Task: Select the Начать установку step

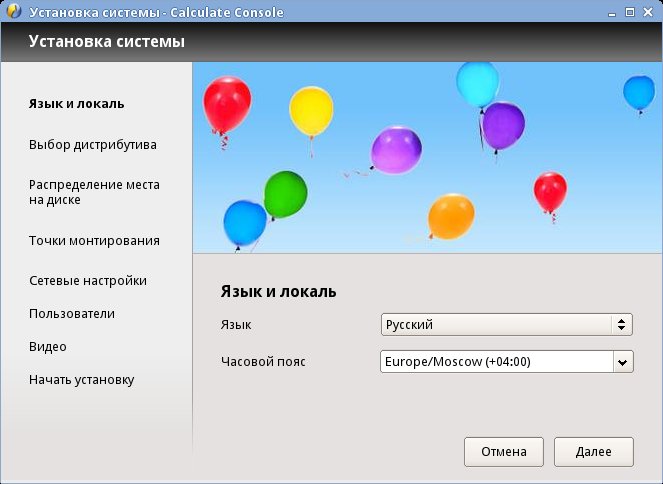Action: 82,380
